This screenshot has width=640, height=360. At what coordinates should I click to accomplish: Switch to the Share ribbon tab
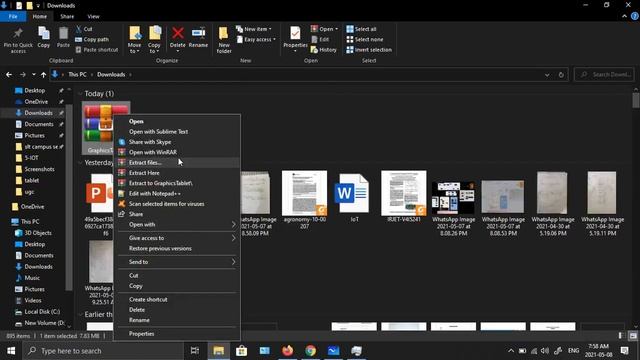pyautogui.click(x=67, y=16)
